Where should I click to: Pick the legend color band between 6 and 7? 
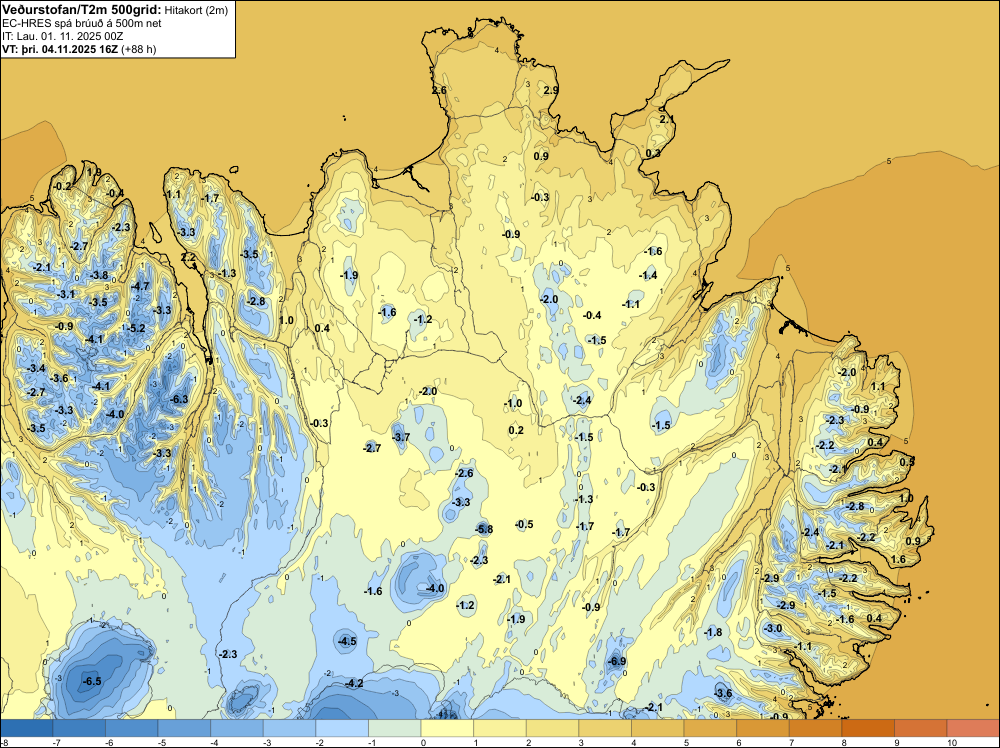coord(763,728)
